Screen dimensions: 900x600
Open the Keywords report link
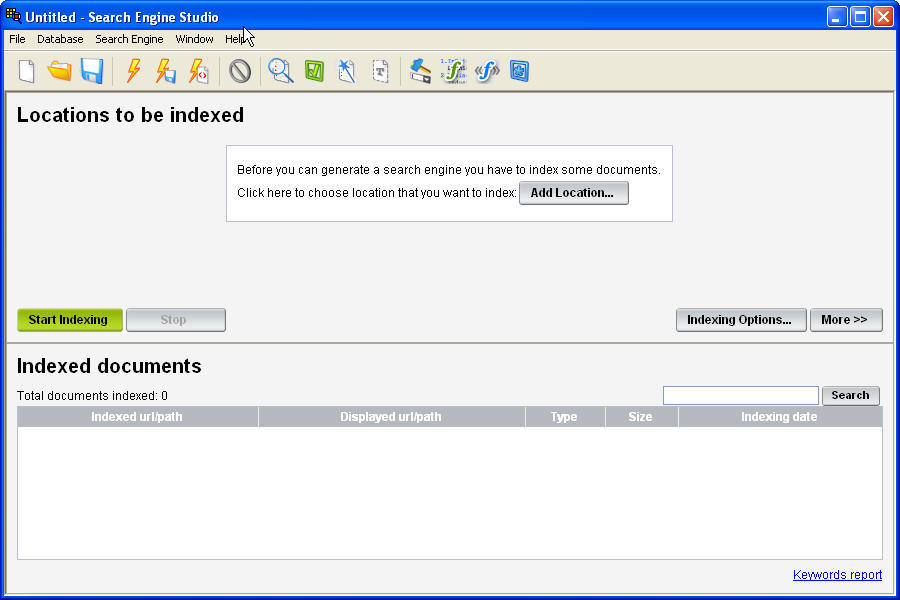point(837,574)
